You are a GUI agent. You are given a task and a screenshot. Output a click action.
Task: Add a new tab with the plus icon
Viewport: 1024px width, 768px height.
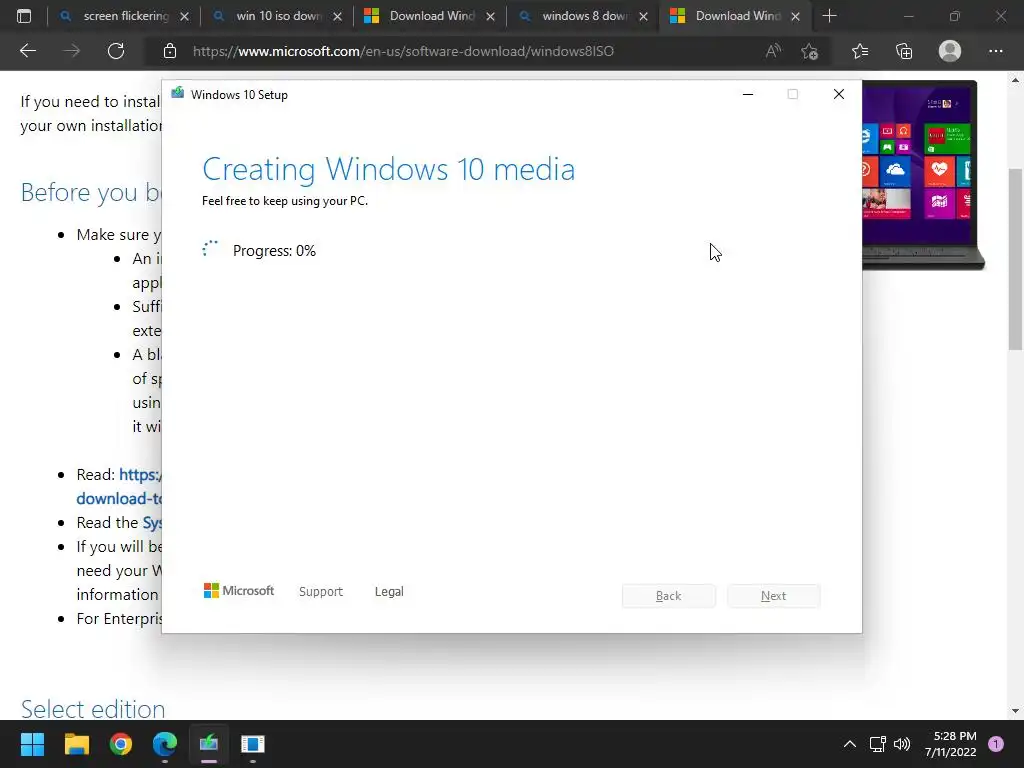point(829,16)
